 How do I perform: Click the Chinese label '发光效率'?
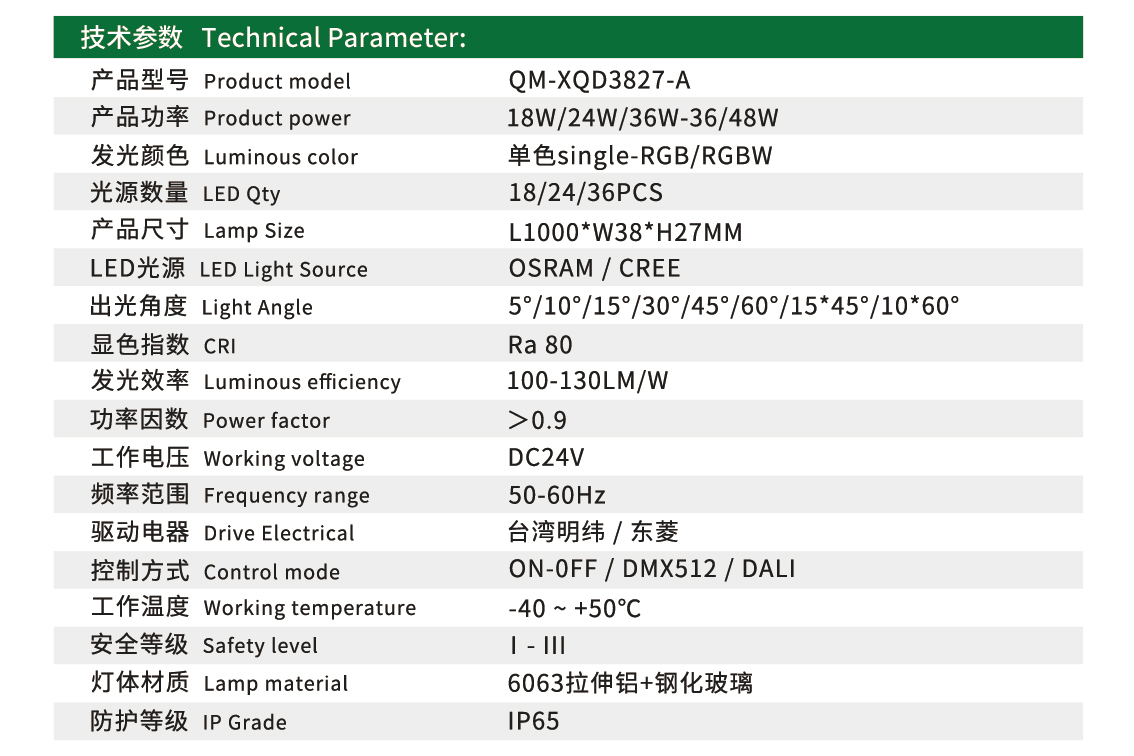click(x=140, y=381)
